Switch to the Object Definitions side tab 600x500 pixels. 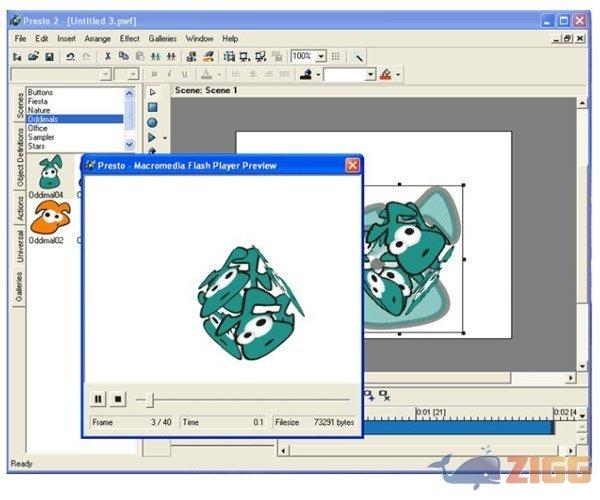[20, 156]
